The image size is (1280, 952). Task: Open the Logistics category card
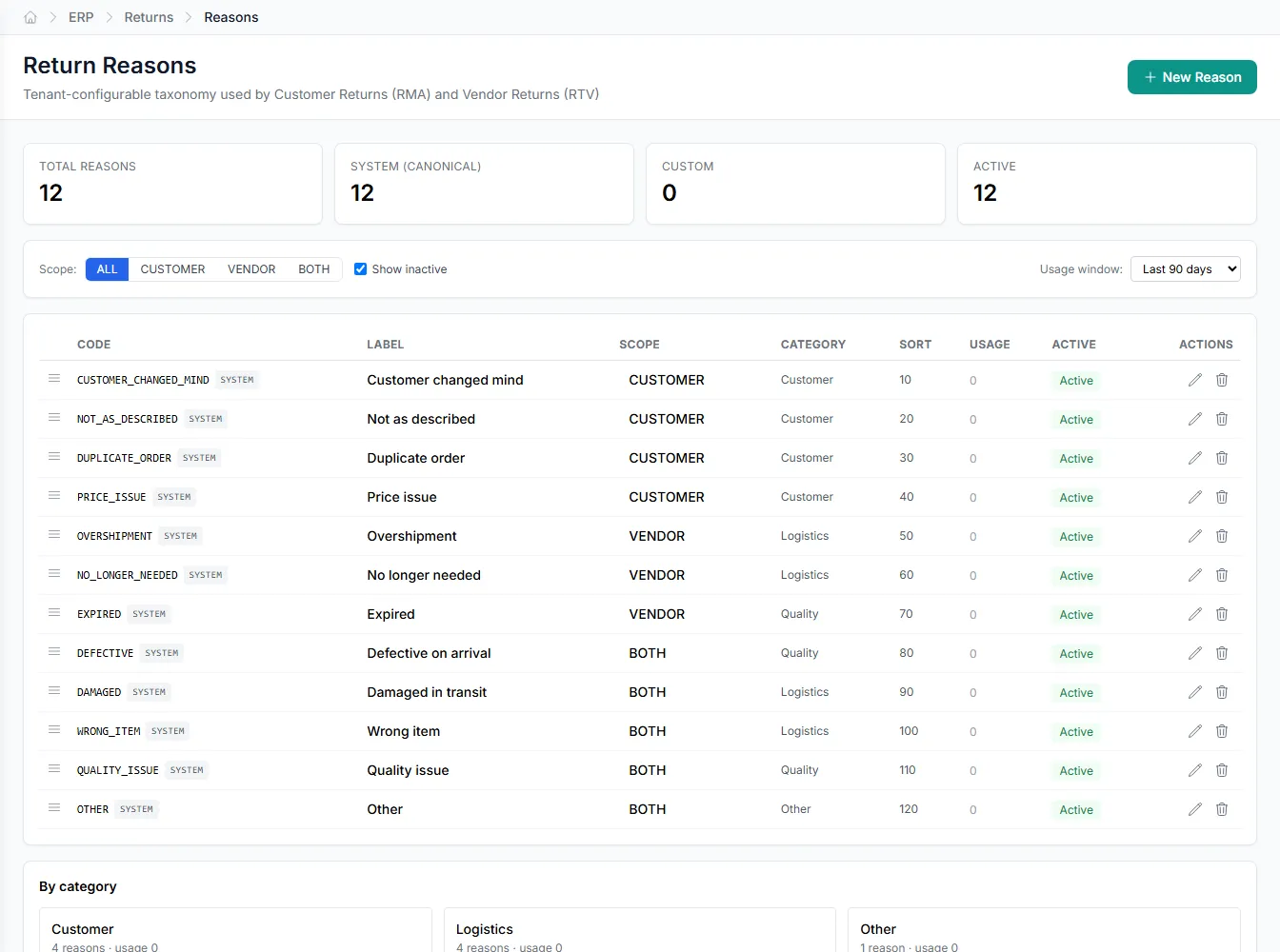640,930
